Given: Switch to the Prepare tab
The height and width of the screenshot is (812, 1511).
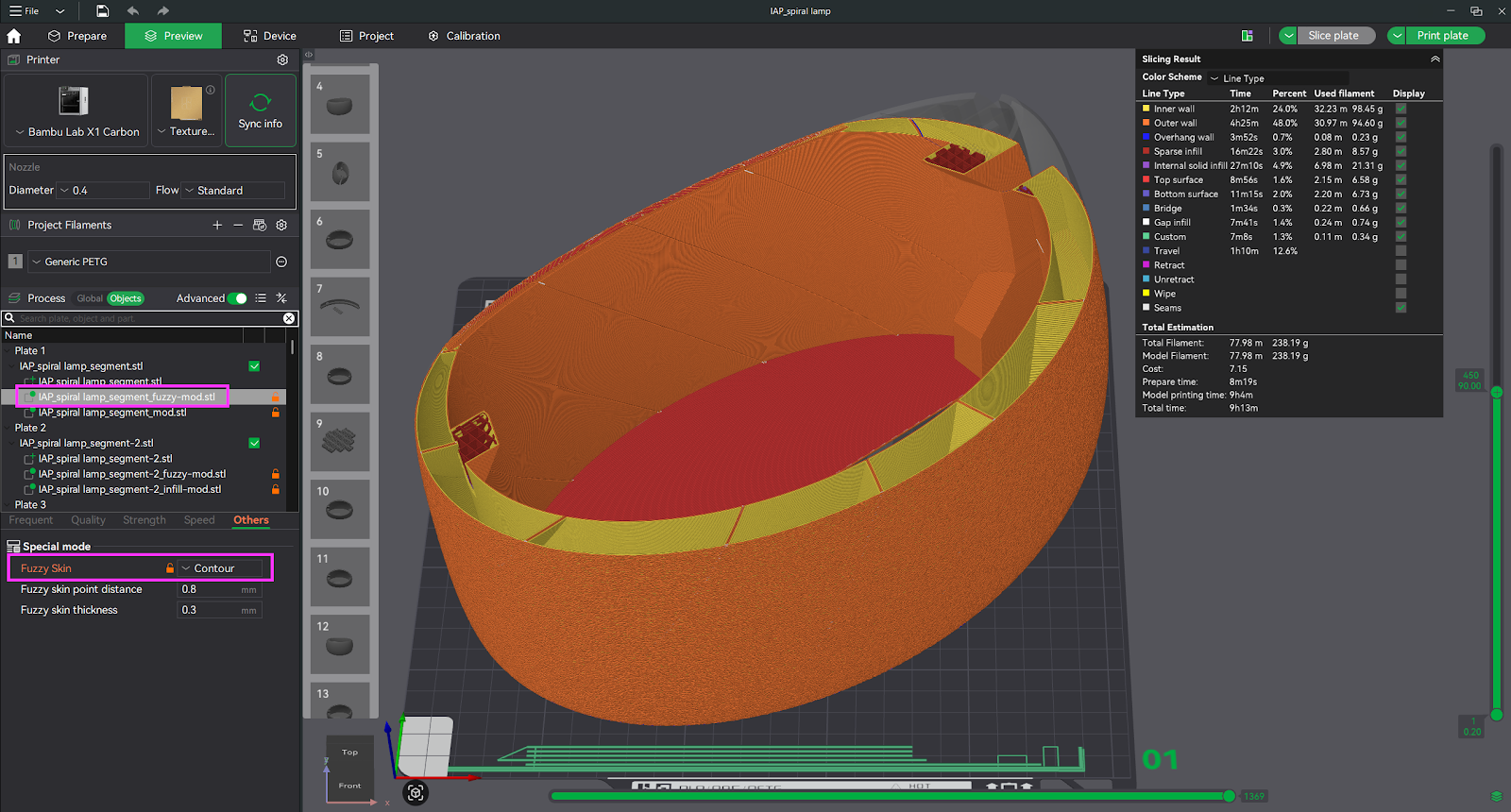Looking at the screenshot, I should [x=77, y=36].
